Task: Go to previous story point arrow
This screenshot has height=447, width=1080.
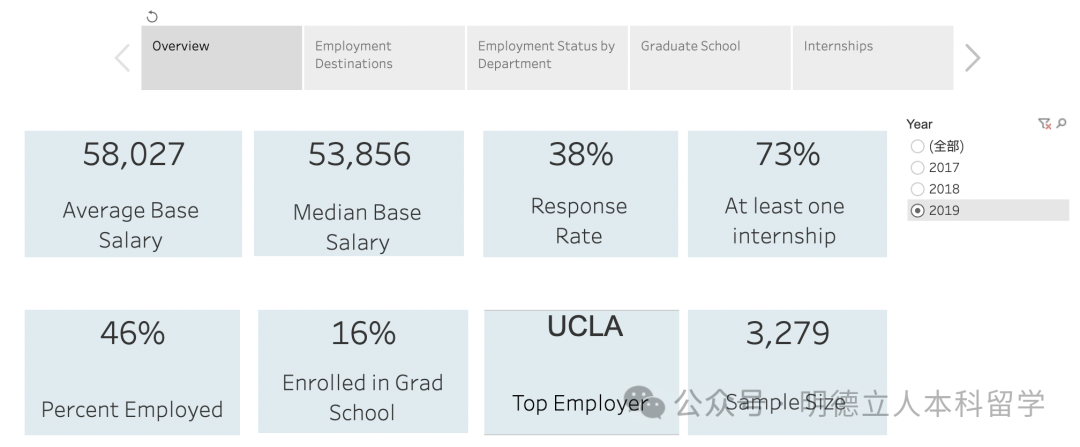Action: pyautogui.click(x=123, y=58)
